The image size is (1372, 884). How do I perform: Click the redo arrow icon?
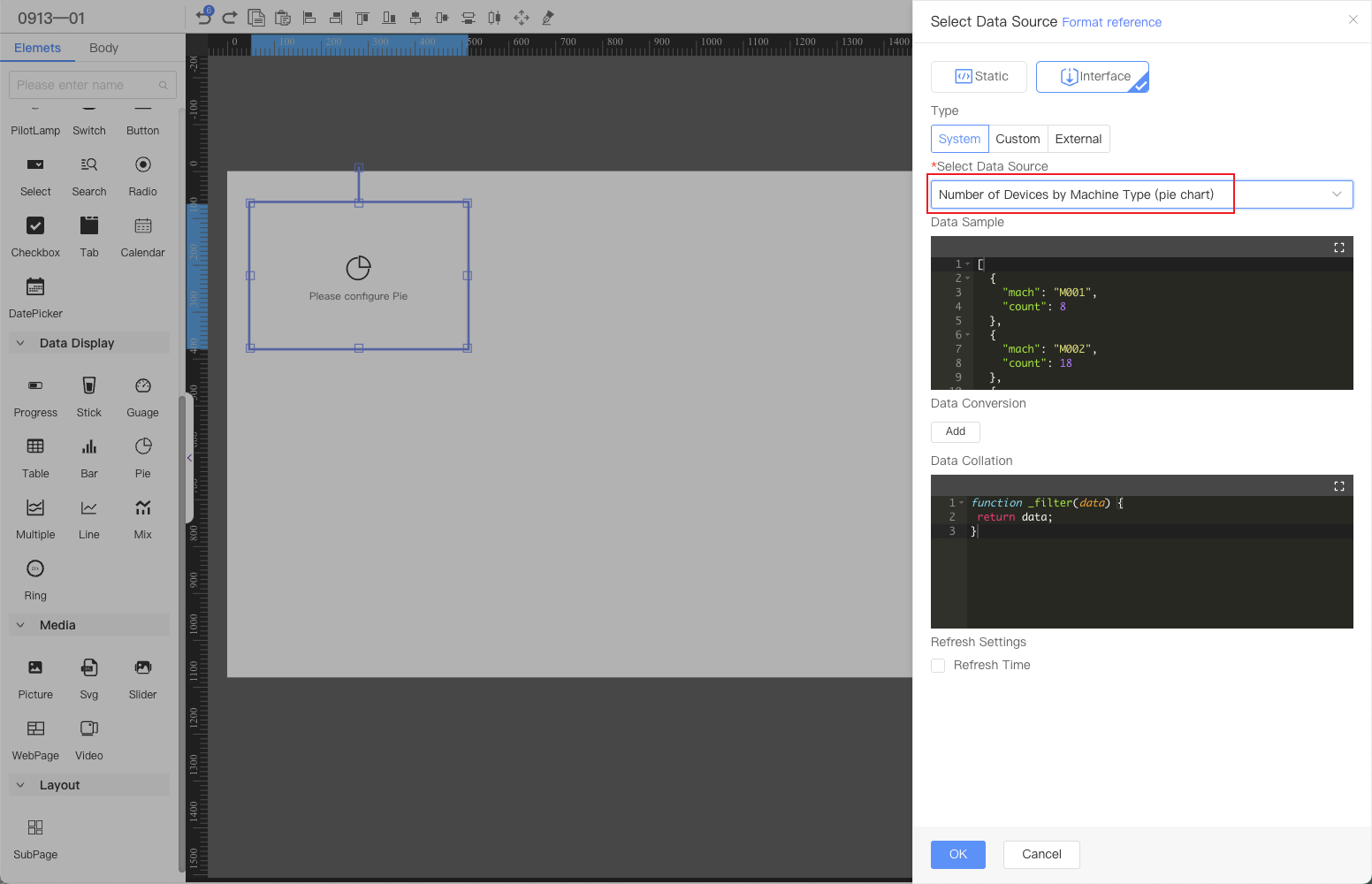tap(230, 17)
